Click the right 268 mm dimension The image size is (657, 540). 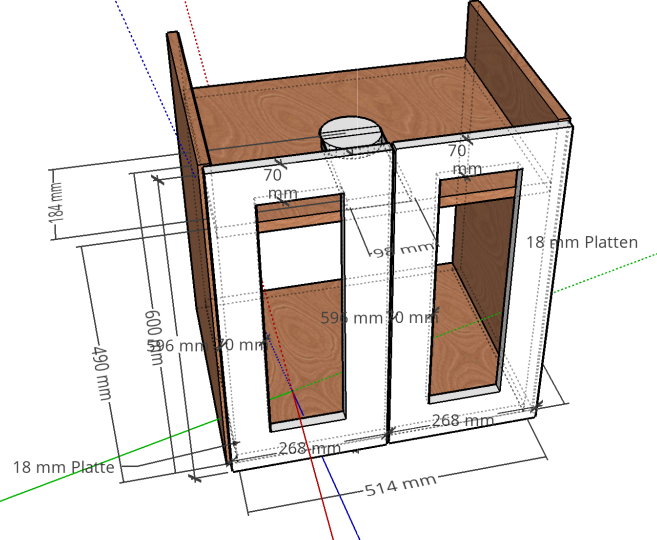tap(461, 421)
